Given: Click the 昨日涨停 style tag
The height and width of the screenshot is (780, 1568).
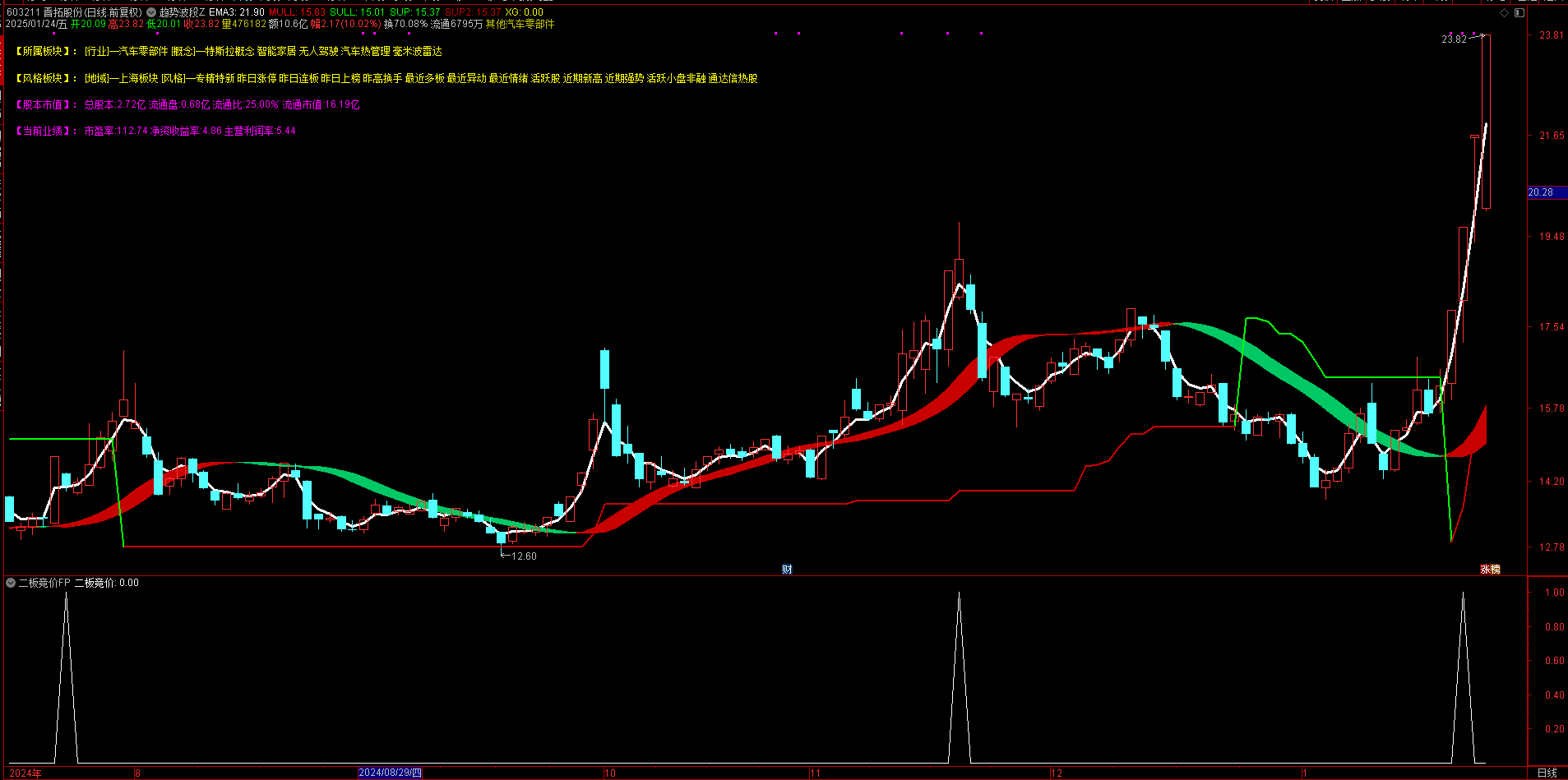Looking at the screenshot, I should (257, 78).
